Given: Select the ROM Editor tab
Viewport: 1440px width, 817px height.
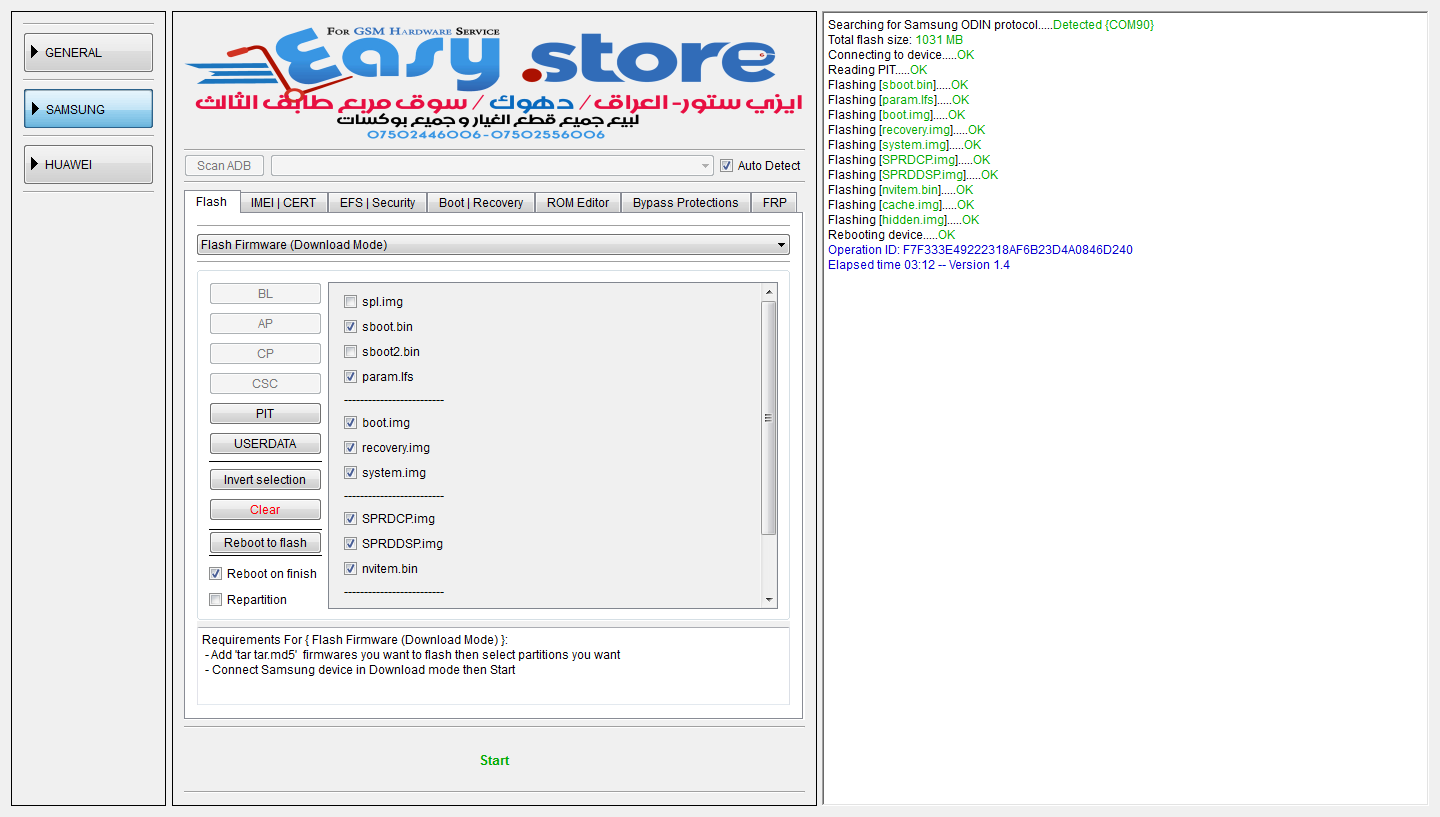Looking at the screenshot, I should (578, 203).
